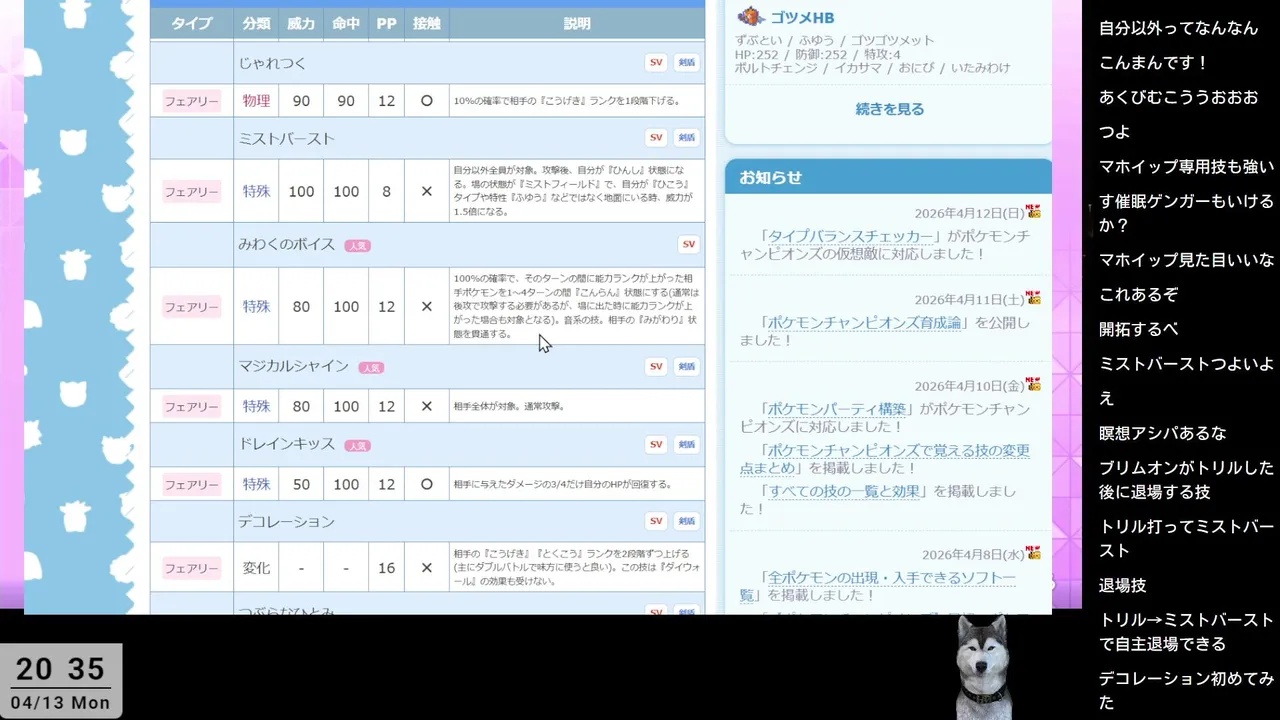This screenshot has width=1280, height=720.
Task: Click the chat comment デコレーション初めてみた
Action: pyautogui.click(x=1186, y=690)
